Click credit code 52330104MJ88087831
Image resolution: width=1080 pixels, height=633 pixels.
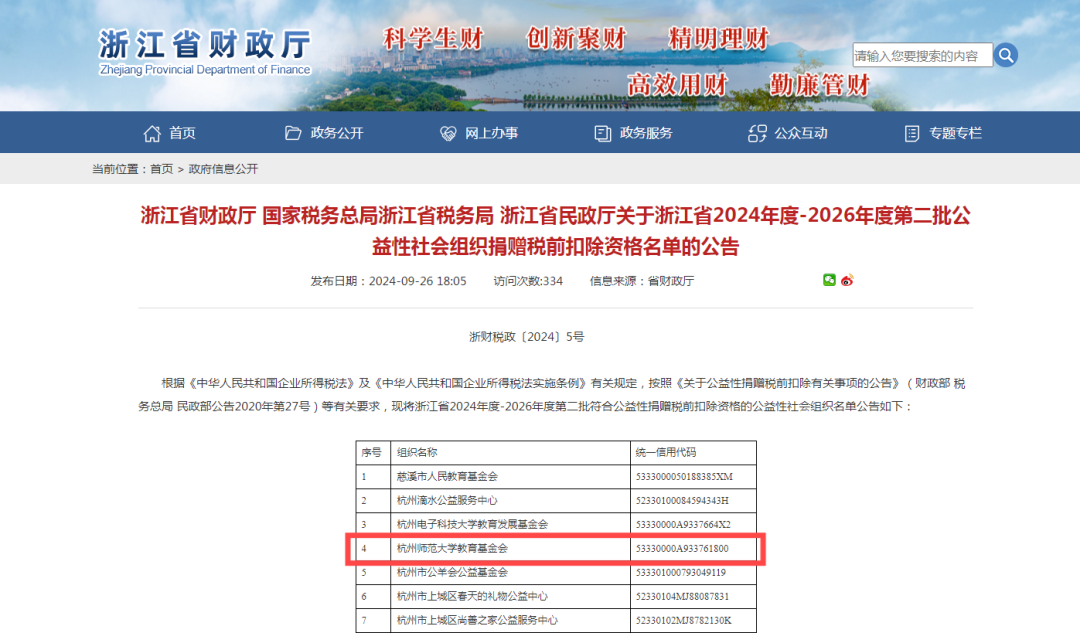click(x=682, y=596)
